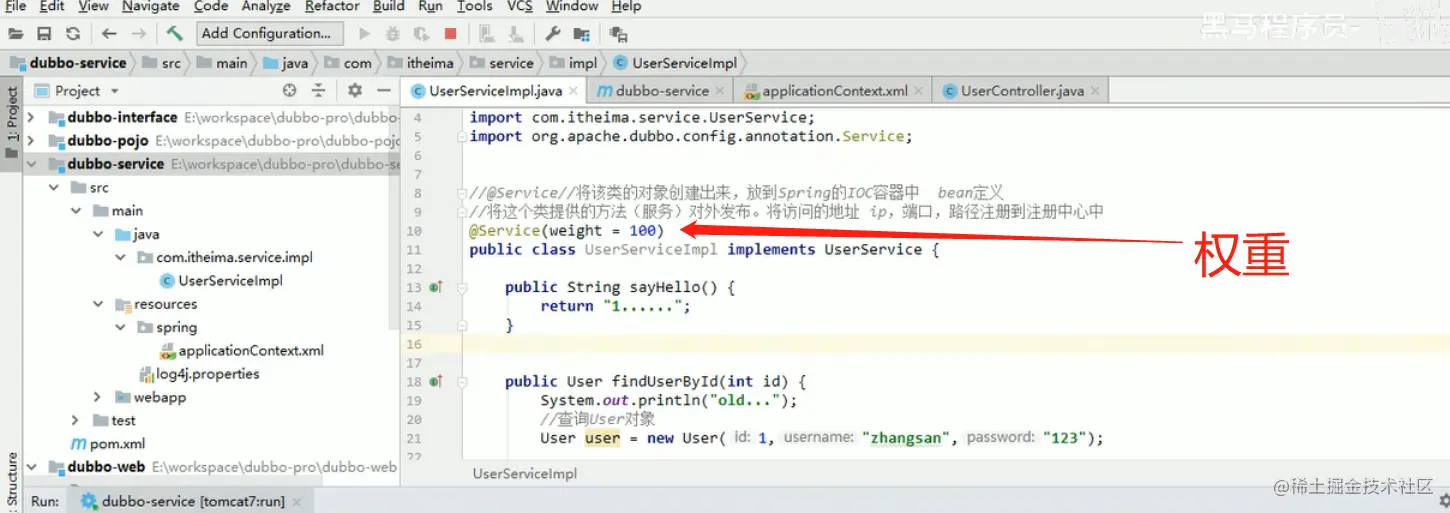Build project with the green hammer icon
The image size is (1450, 513).
tap(175, 34)
